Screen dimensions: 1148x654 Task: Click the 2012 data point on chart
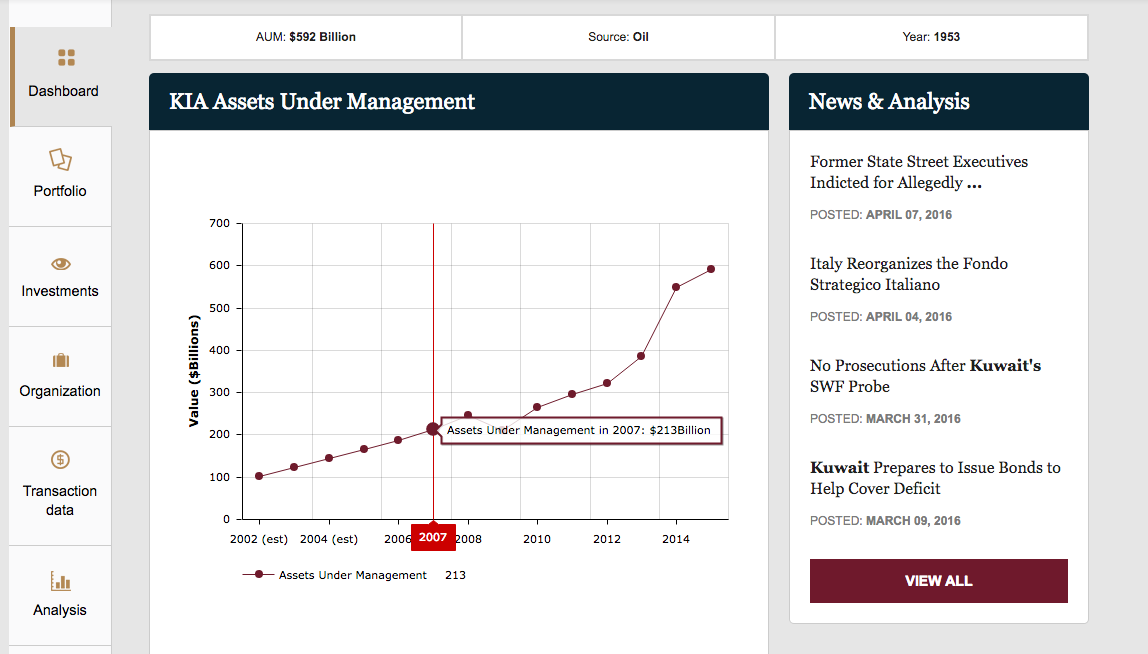[x=607, y=383]
